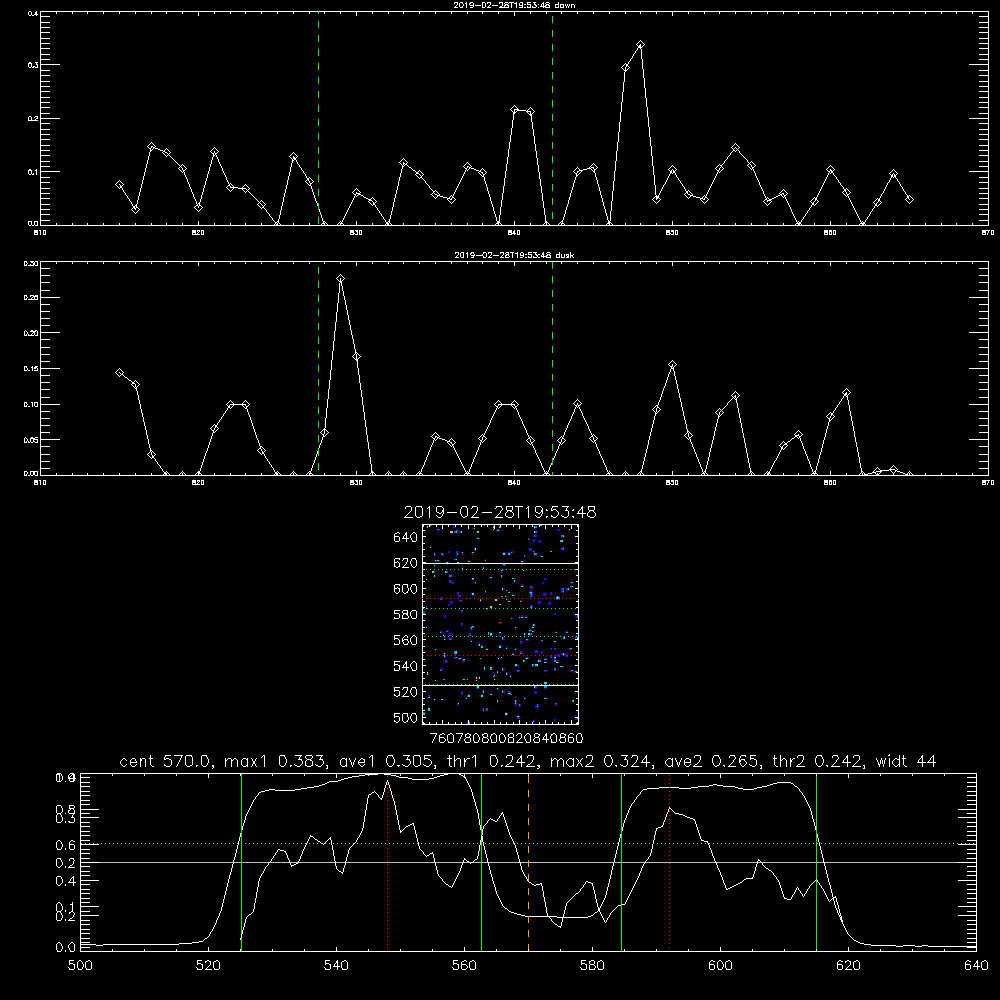Click bottom plot x-axis label 600
Image resolution: width=1000 pixels, height=1000 pixels.
pyautogui.click(x=720, y=966)
